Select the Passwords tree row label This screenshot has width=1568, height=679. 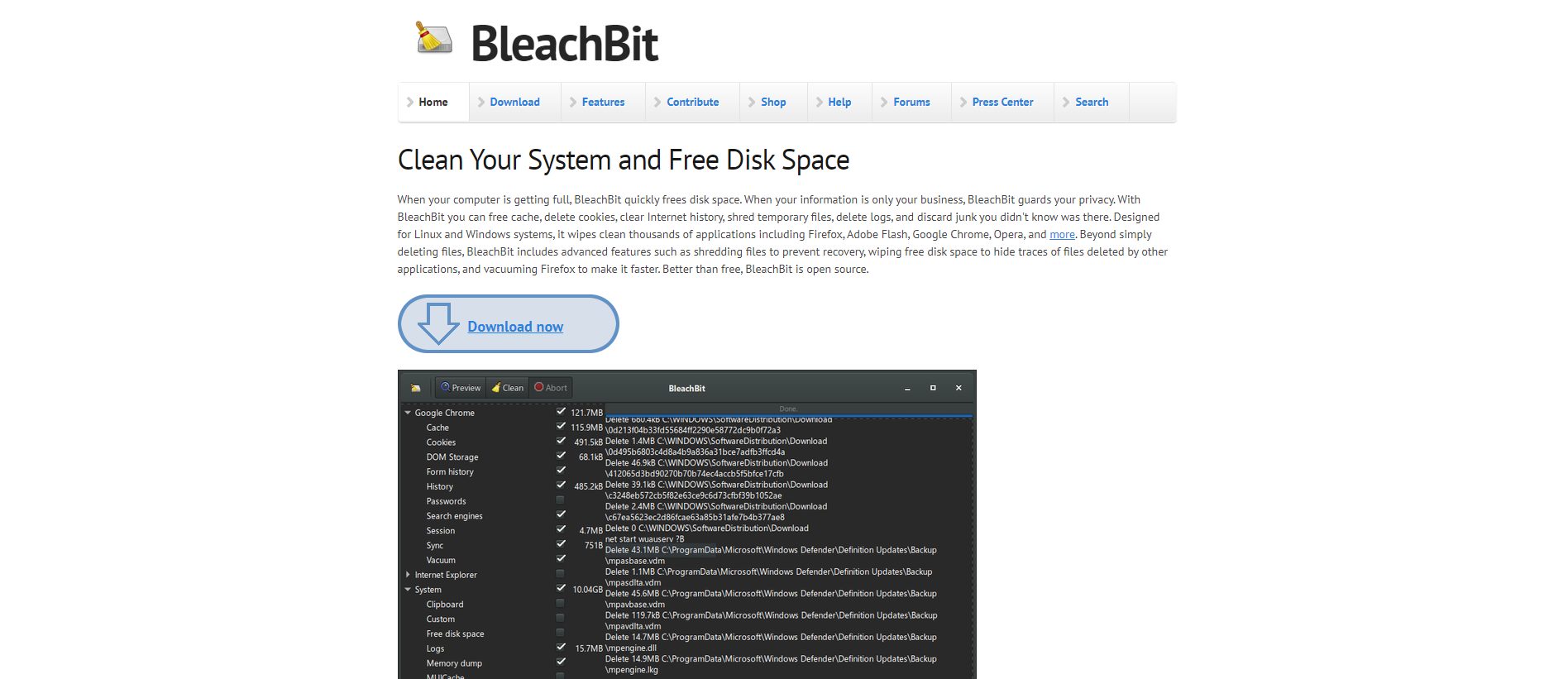(446, 501)
